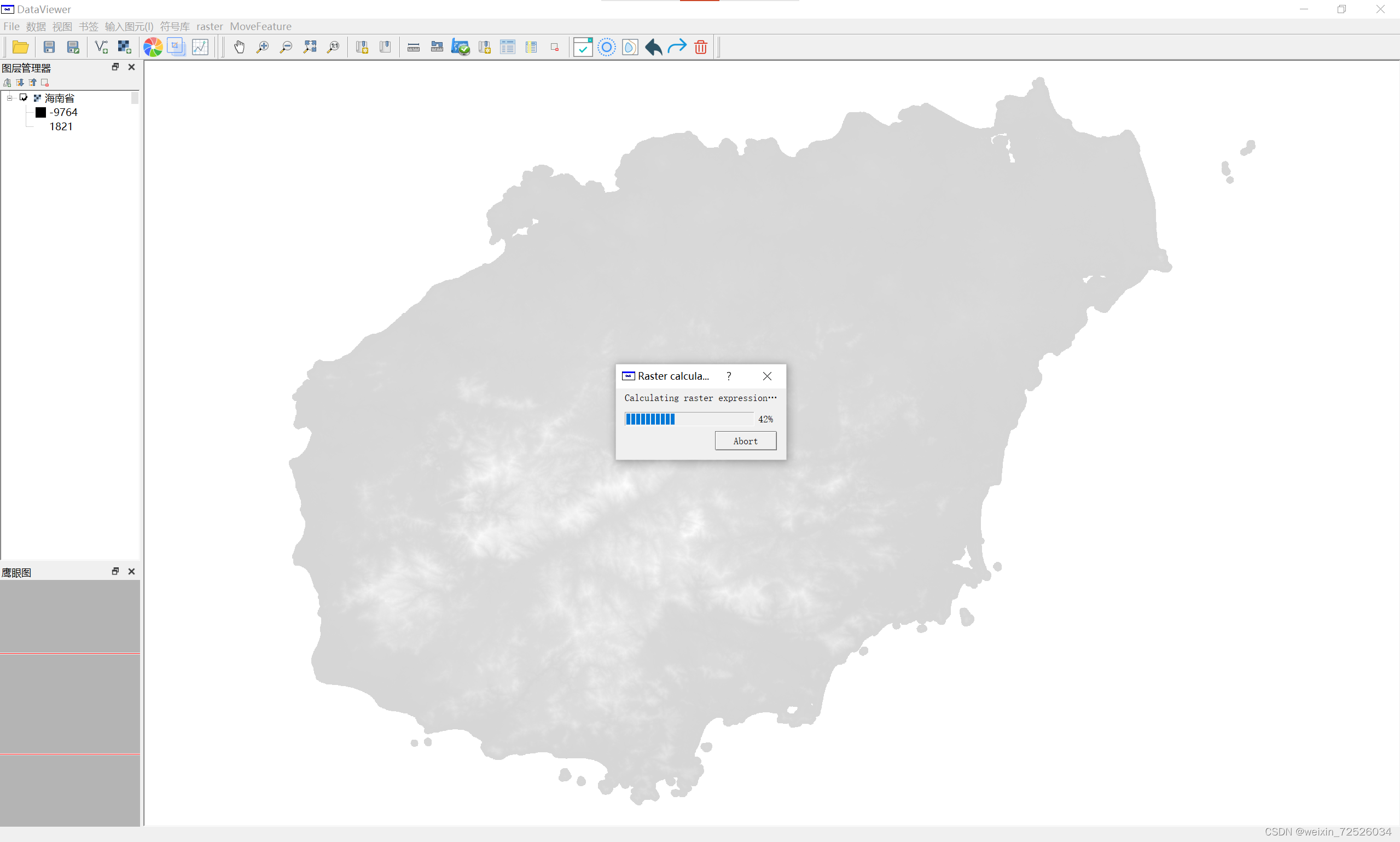
Task: Open the attribute table
Action: coord(508,47)
